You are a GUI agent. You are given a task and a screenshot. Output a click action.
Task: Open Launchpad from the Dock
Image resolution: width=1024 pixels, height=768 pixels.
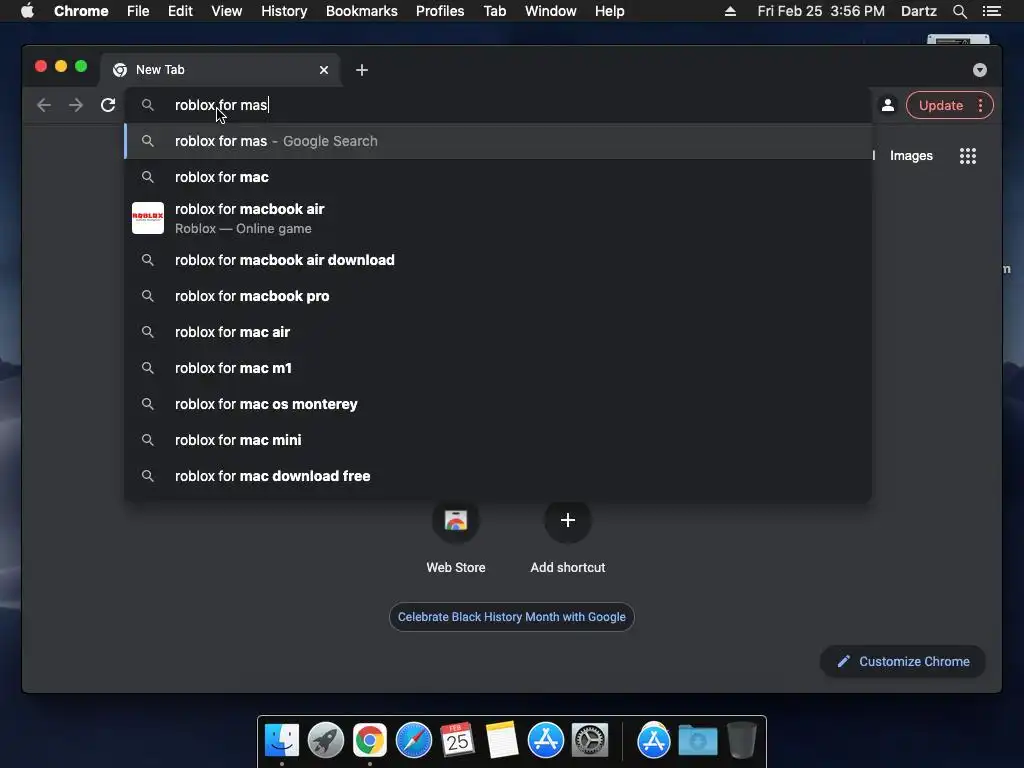click(326, 741)
